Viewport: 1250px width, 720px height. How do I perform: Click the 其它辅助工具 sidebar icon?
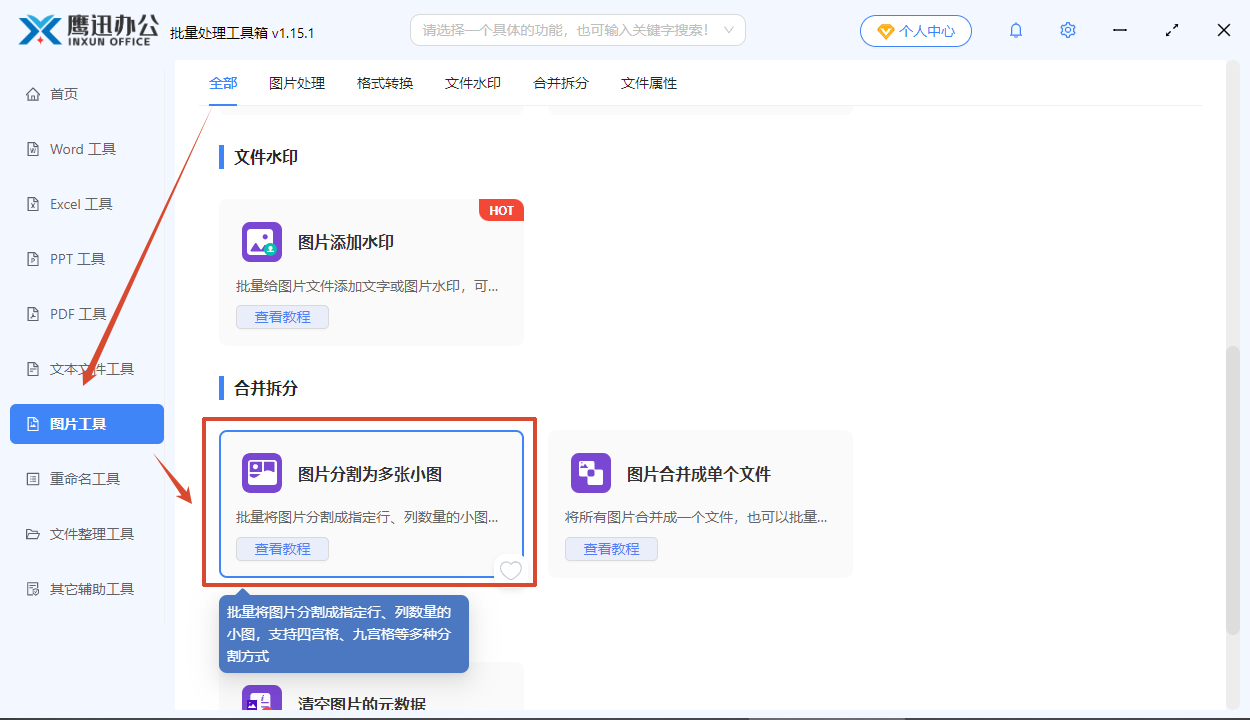pos(32,589)
